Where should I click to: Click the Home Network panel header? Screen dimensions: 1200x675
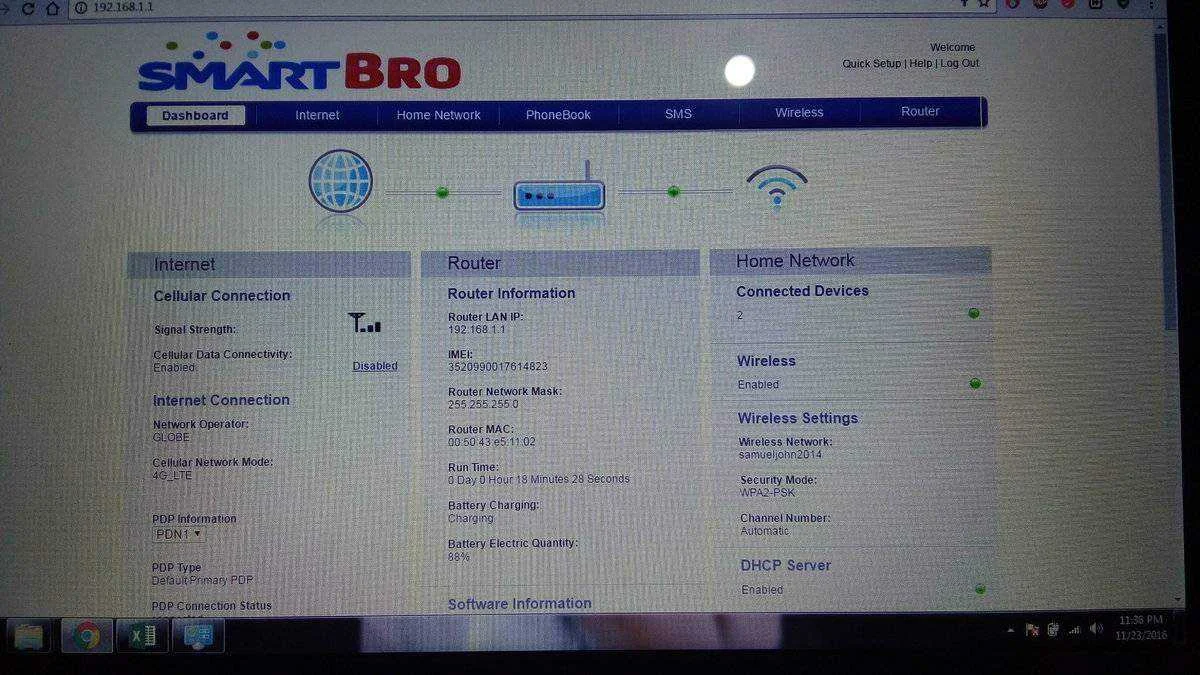pos(851,261)
